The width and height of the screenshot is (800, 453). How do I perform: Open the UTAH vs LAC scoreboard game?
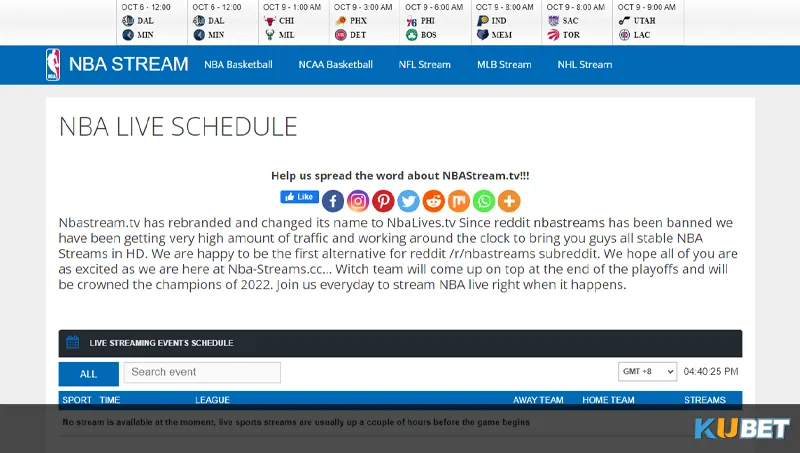click(x=648, y=22)
